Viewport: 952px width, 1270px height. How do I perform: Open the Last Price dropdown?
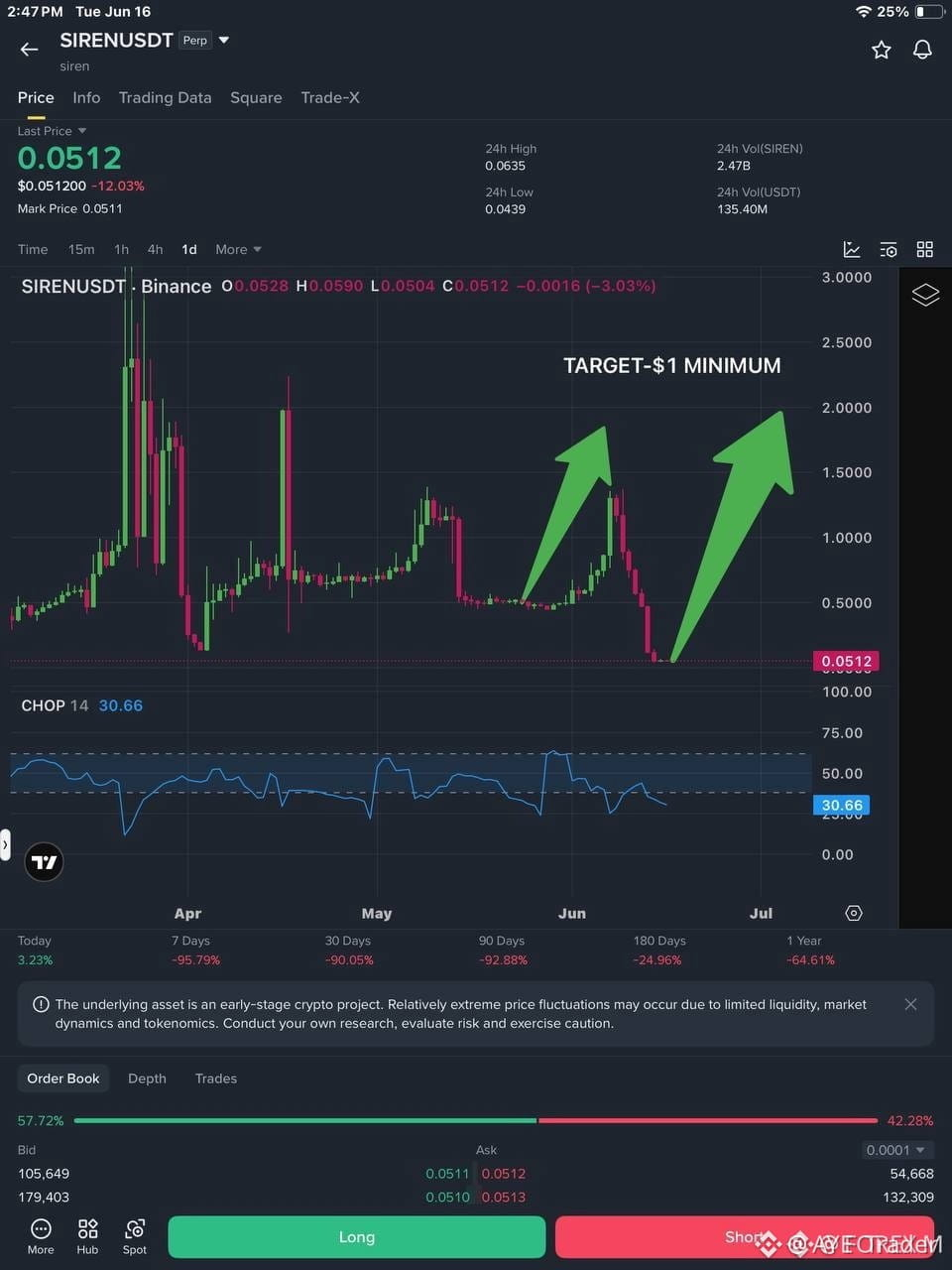point(52,131)
